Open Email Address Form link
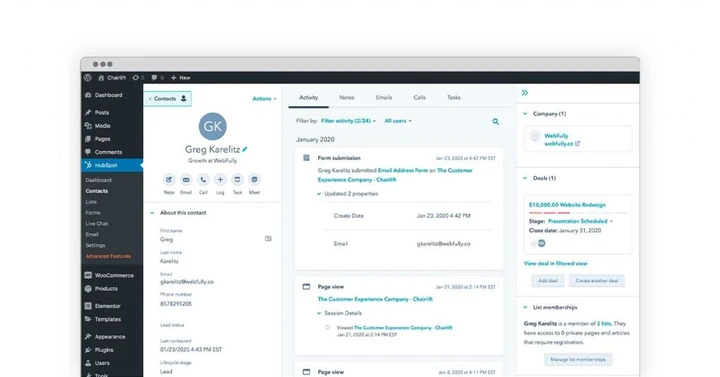Viewport: 720px width, 377px height. 403,170
